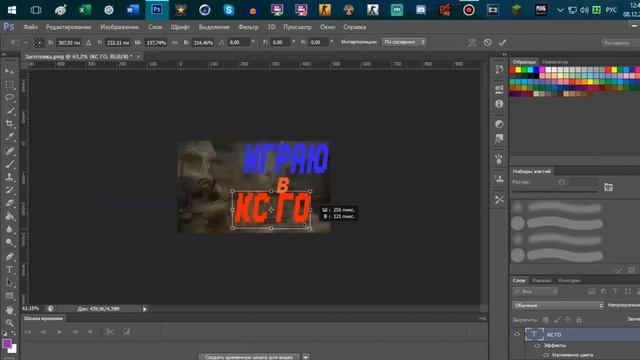Image resolution: width=640 pixels, height=360 pixels.
Task: Pick the red swatch in Образцы panel
Action: (512, 70)
